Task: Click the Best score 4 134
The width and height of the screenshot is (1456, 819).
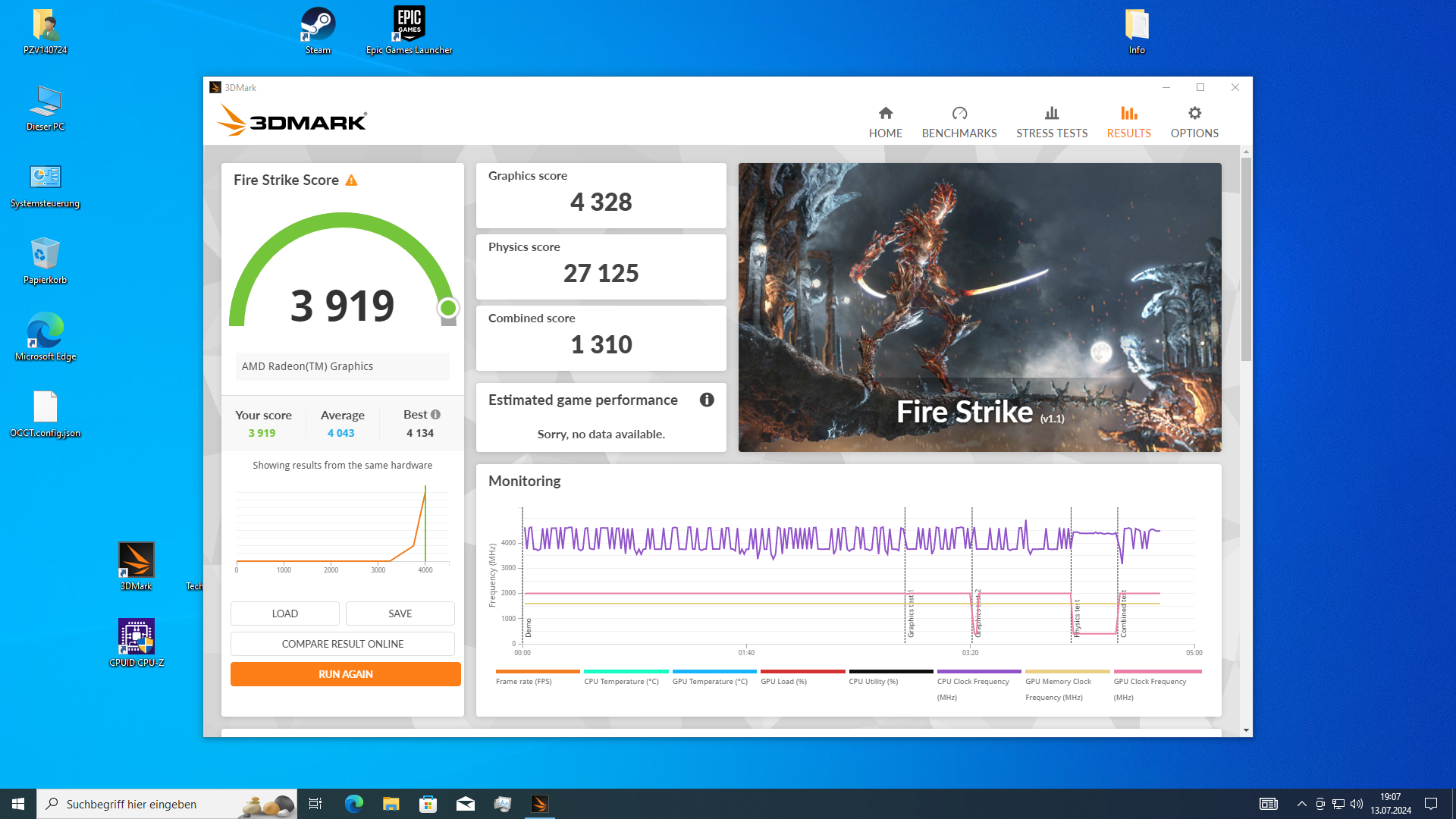Action: click(x=419, y=433)
